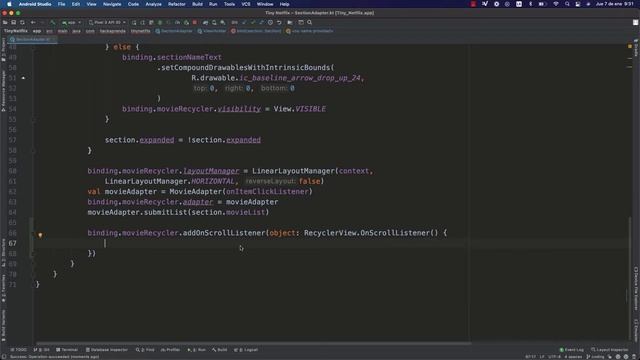Open the TODO tool window
Viewport: 640px width, 360px height.
18,350
